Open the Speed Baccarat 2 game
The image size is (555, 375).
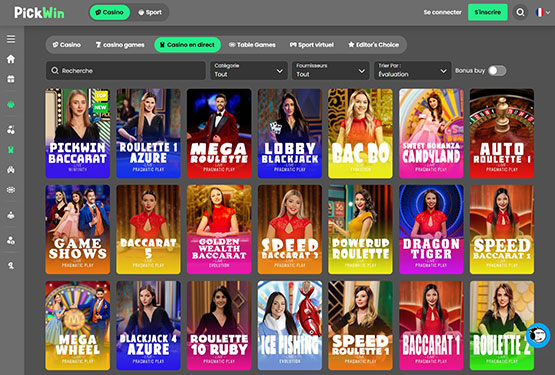pos(290,229)
